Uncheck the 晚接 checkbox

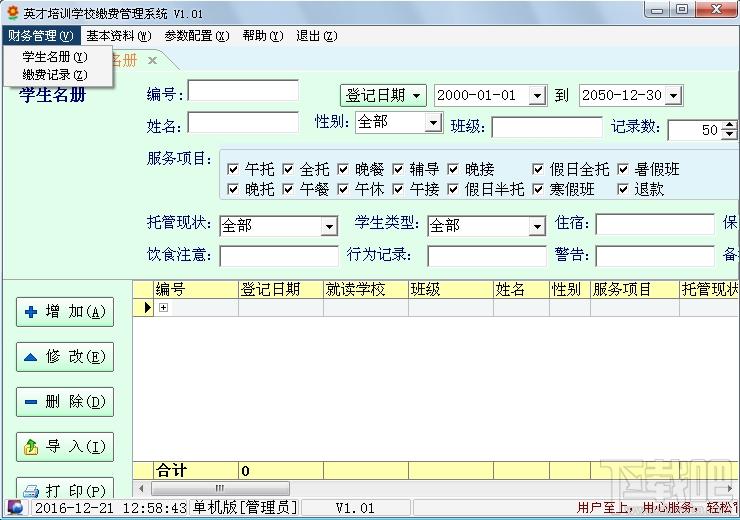[453, 169]
